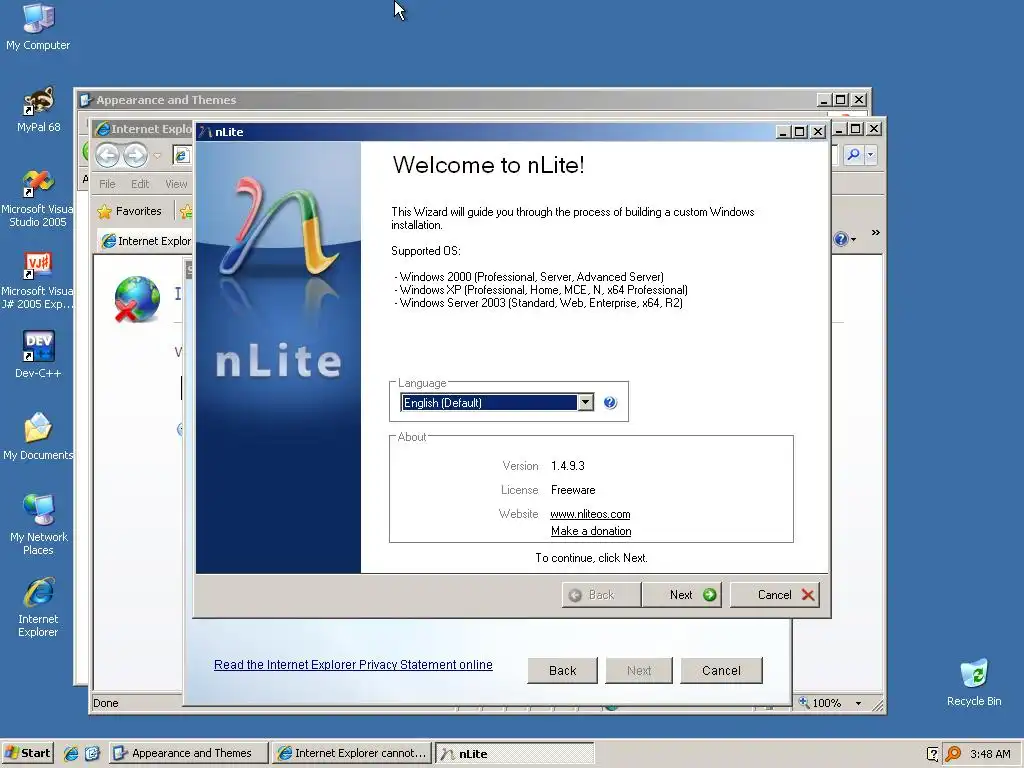This screenshot has height=768, width=1024.
Task: Click the Internet Explorer back arrow button
Action: click(107, 155)
